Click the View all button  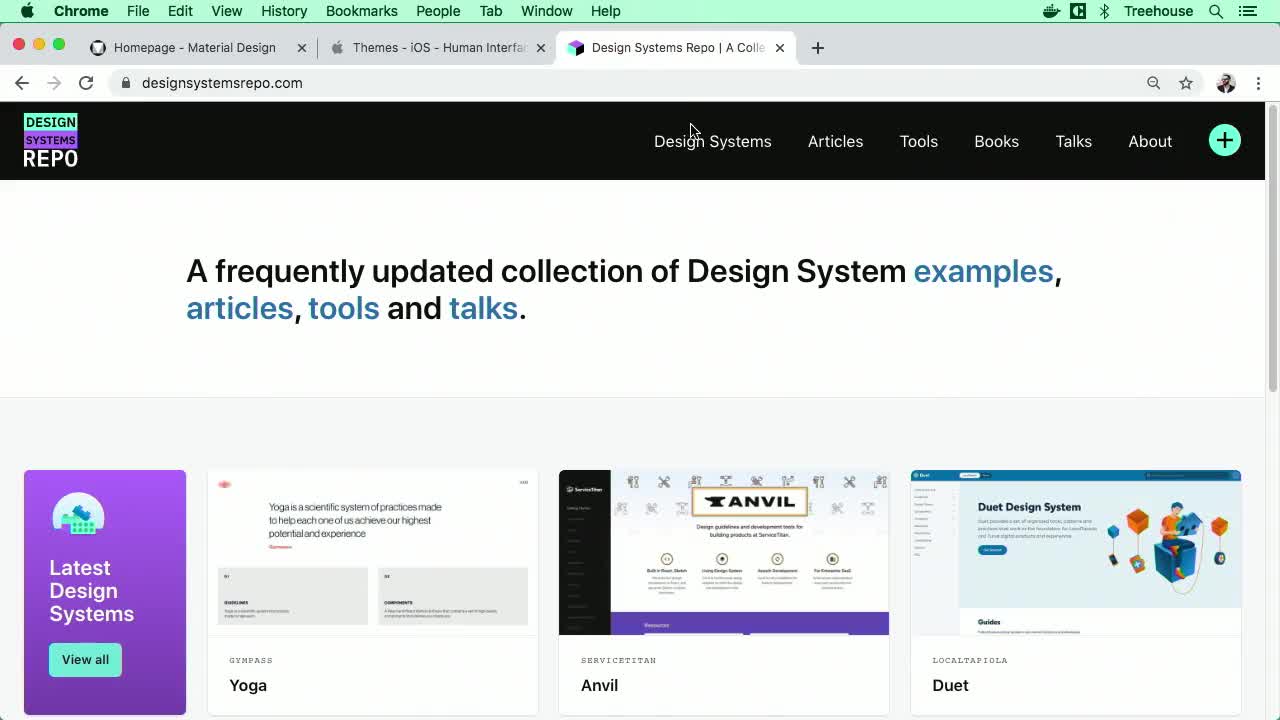(85, 660)
